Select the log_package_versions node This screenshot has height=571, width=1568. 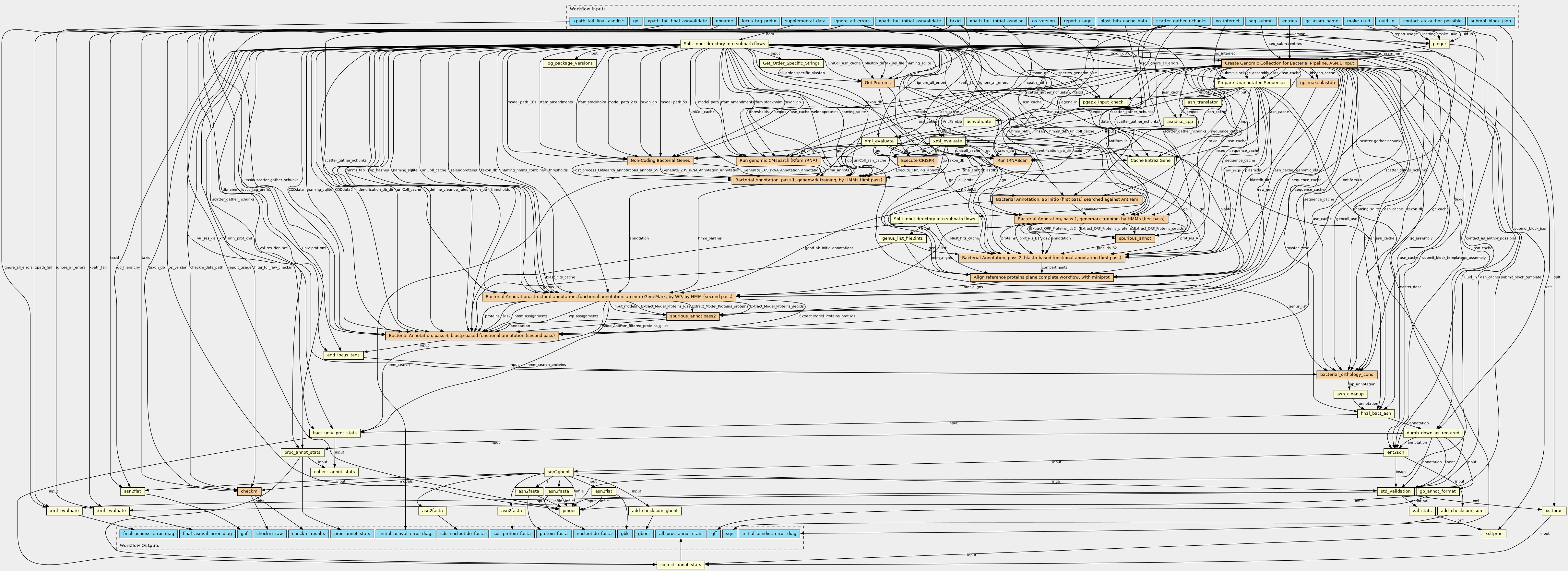coord(568,63)
